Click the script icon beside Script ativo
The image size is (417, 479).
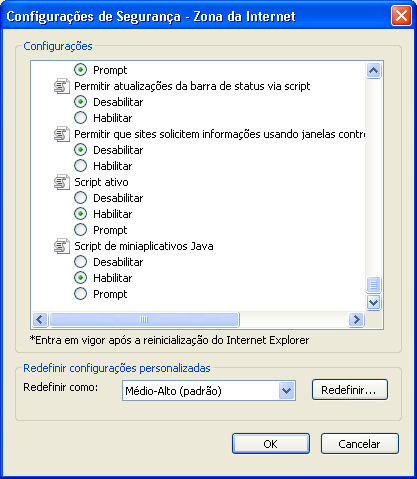click(x=62, y=182)
